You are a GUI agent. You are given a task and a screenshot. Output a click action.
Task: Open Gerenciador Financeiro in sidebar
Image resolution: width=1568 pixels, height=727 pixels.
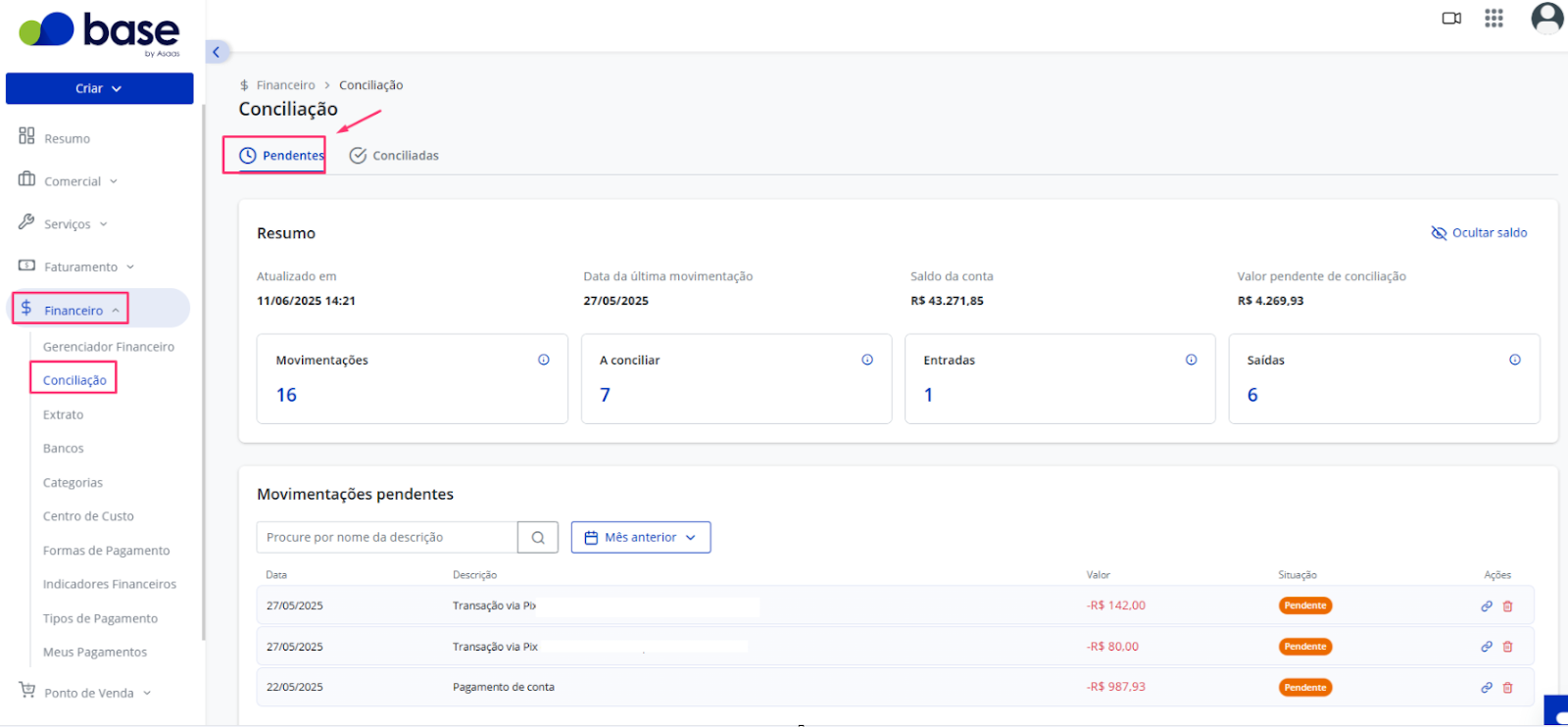pos(109,347)
